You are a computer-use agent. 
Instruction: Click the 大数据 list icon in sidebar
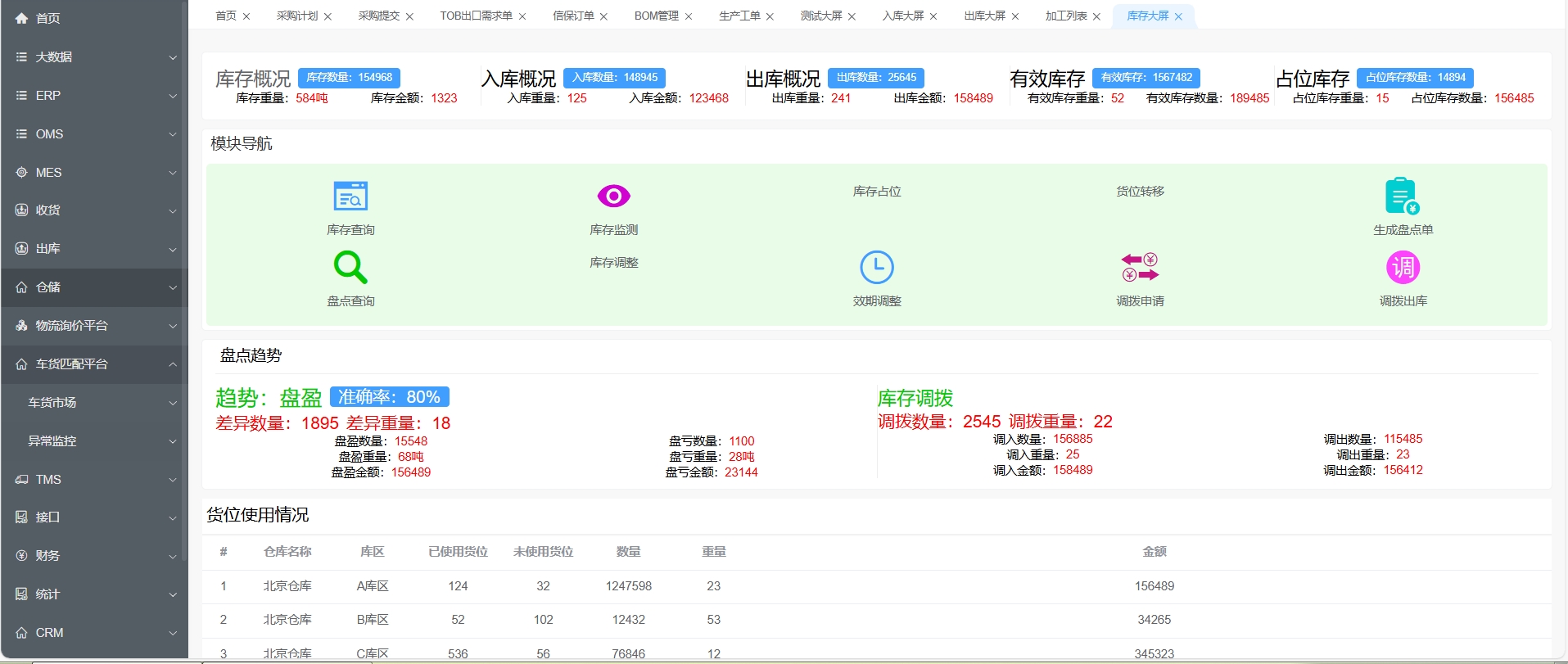[x=21, y=56]
